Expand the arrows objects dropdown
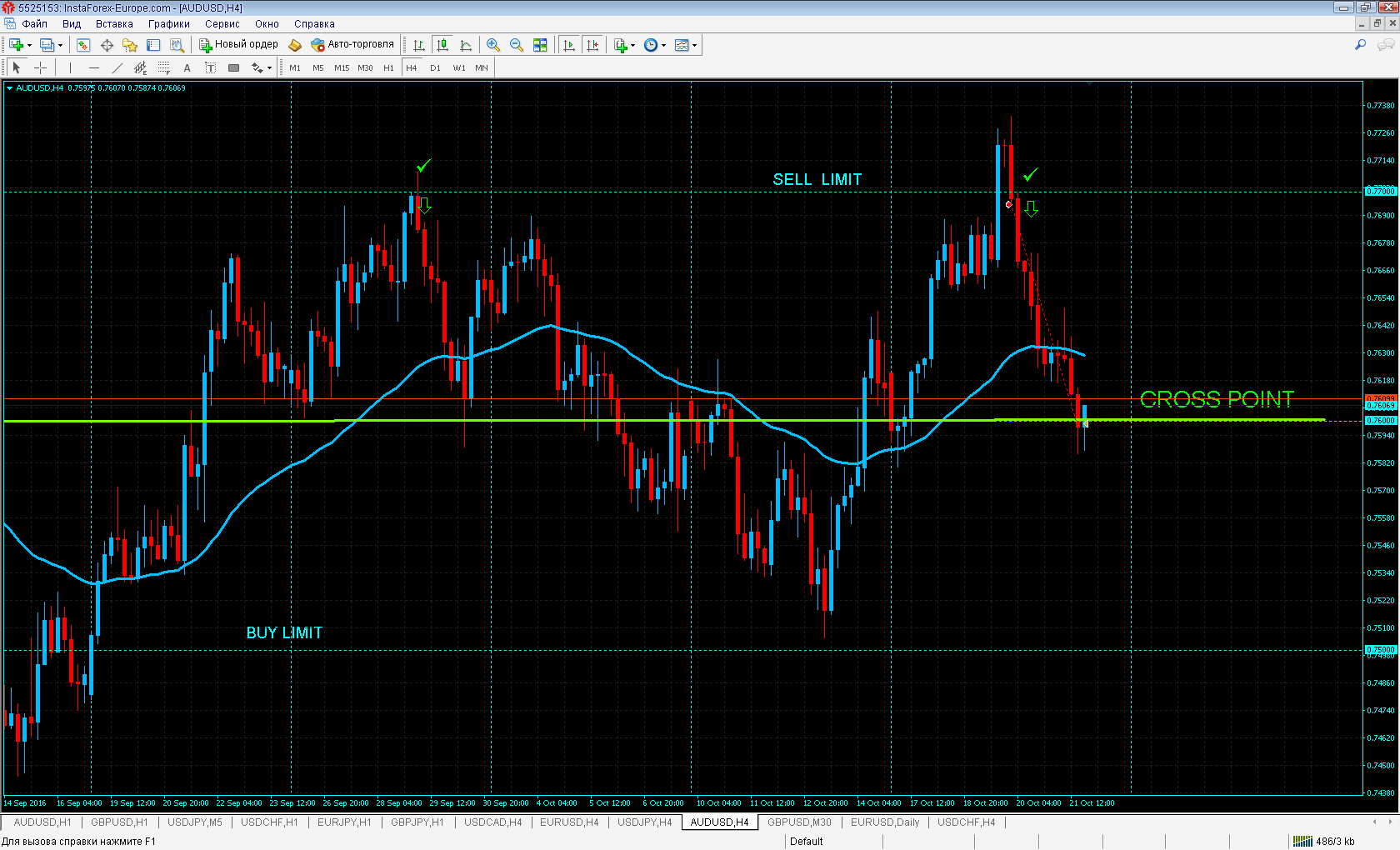The height and width of the screenshot is (850, 1400). click(269, 68)
